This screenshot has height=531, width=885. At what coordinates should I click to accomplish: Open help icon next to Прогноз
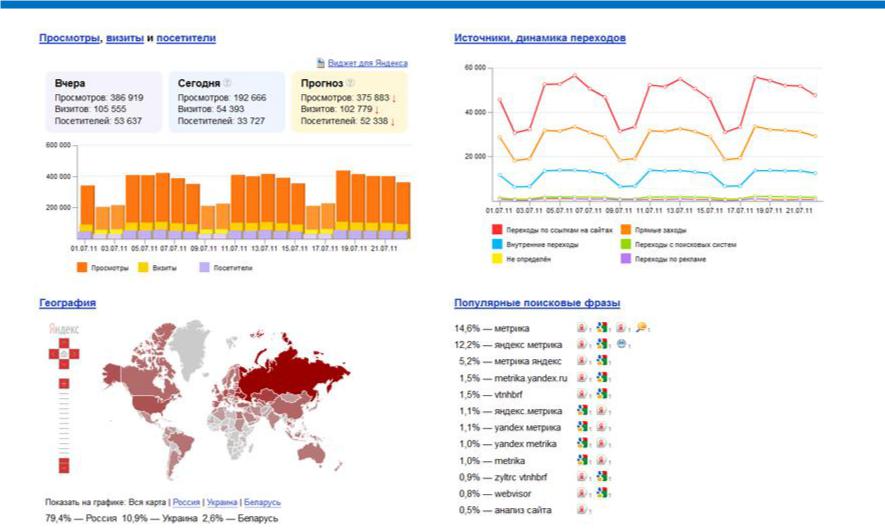click(350, 83)
